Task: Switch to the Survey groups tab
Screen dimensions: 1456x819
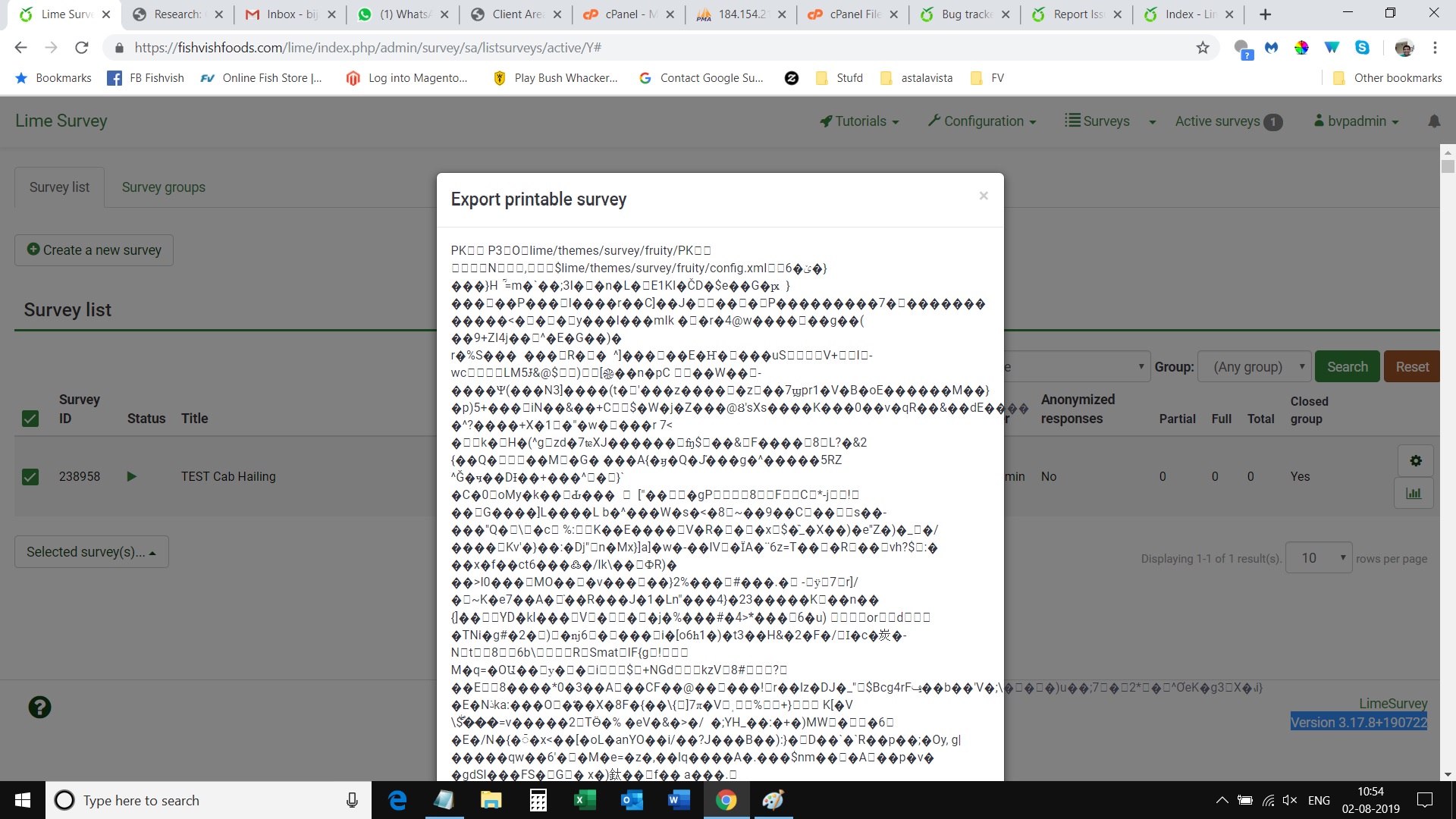Action: 163,187
